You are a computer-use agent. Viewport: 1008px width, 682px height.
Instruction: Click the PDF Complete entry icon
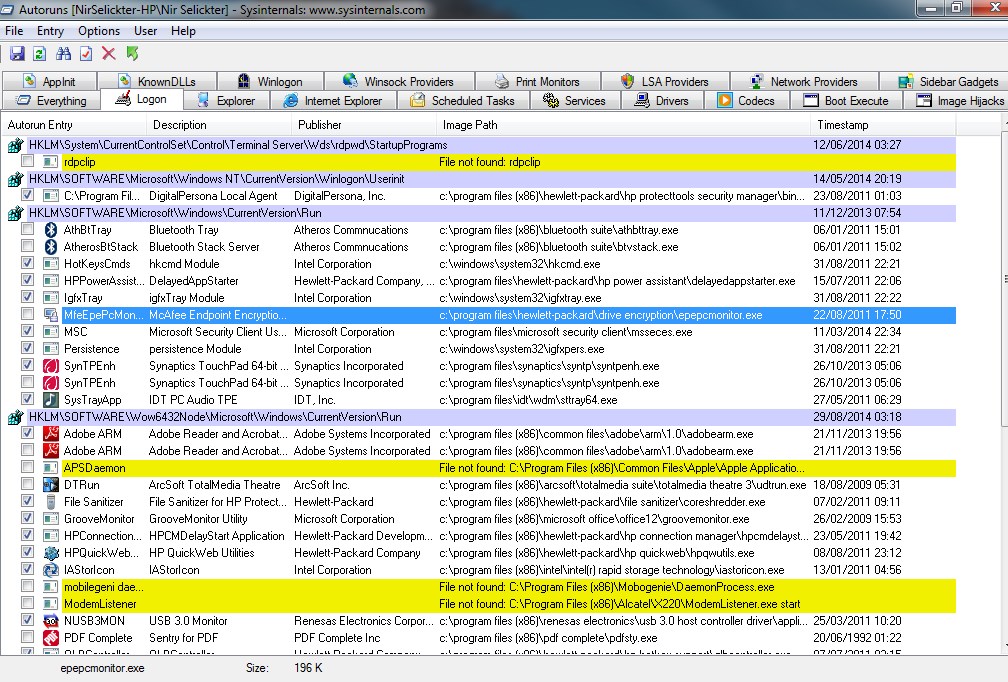point(51,638)
